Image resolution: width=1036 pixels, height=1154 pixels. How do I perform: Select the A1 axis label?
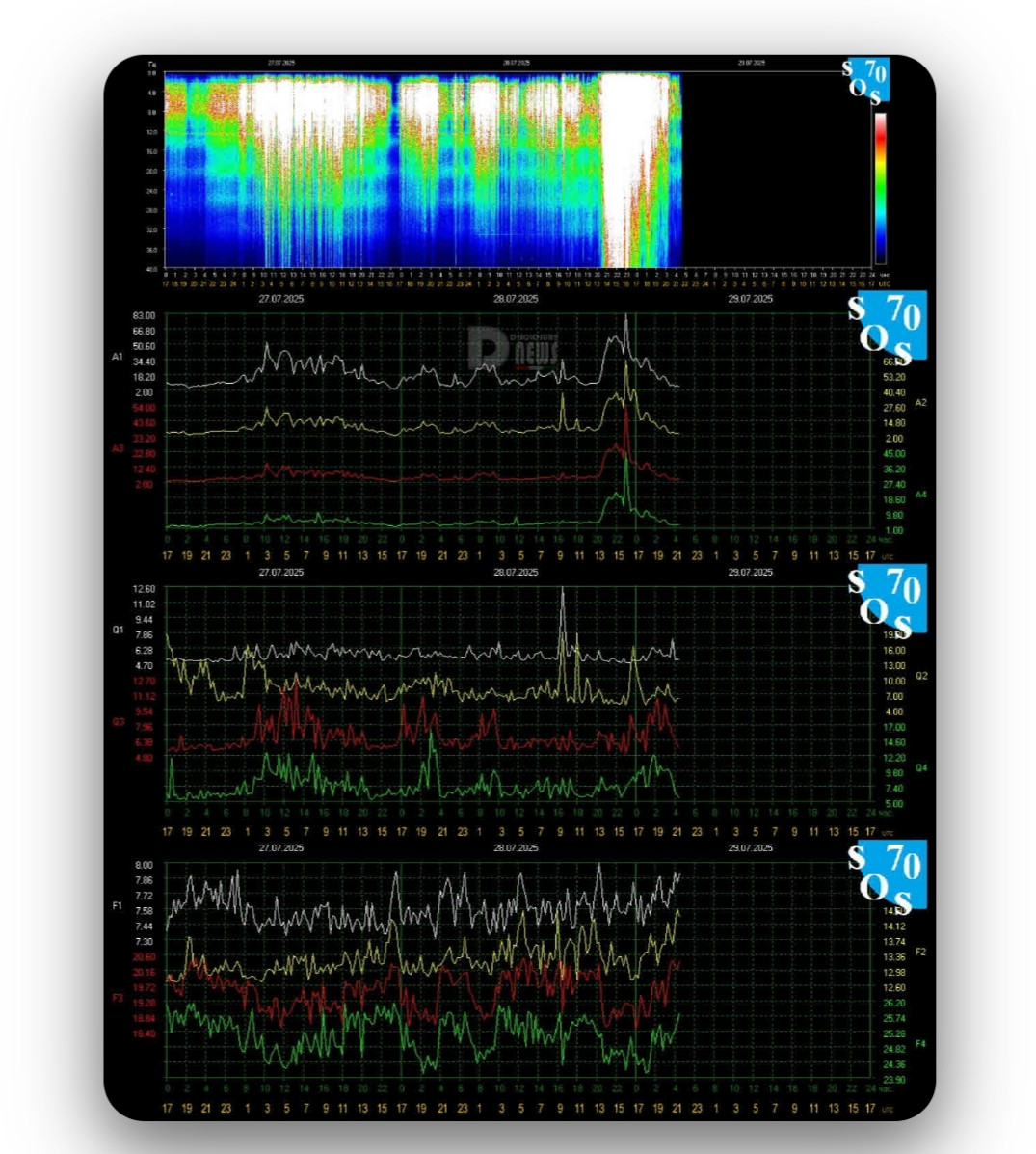[119, 358]
